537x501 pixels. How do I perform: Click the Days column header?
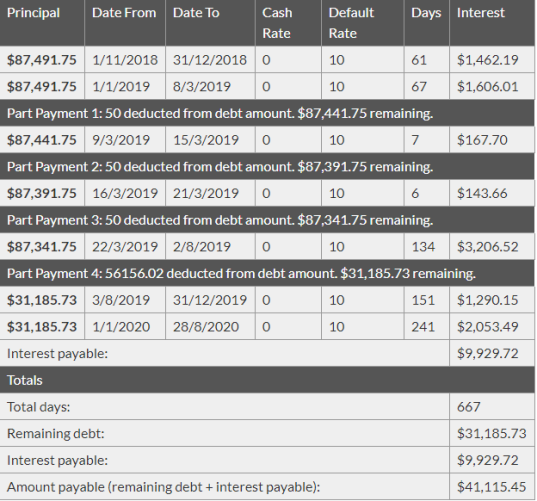click(427, 23)
